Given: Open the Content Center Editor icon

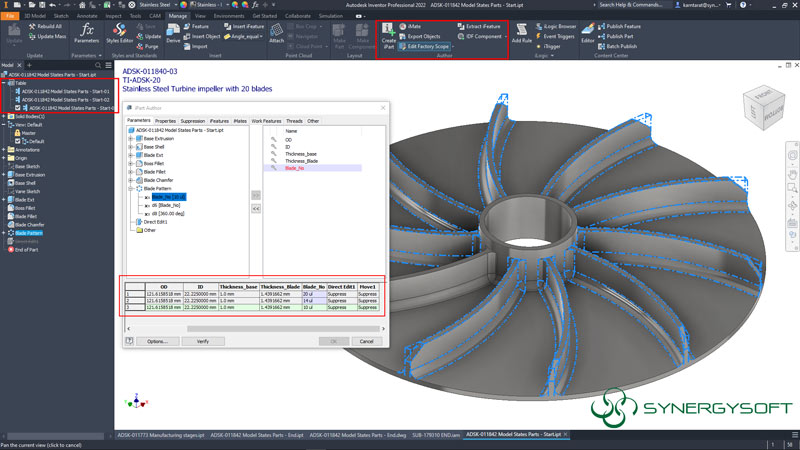Looking at the screenshot, I should [588, 33].
